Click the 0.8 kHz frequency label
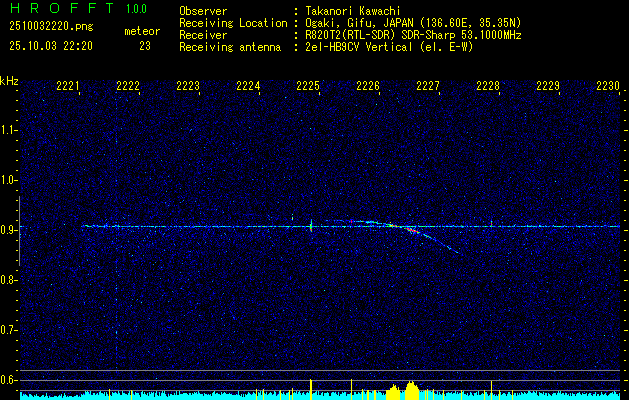The image size is (629, 400). [x=8, y=280]
